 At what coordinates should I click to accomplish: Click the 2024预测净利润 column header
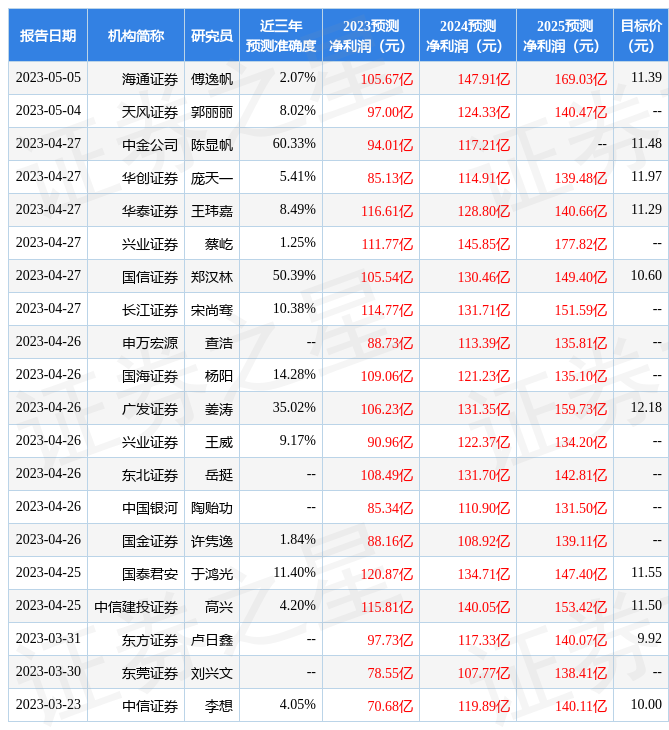pyautogui.click(x=468, y=35)
